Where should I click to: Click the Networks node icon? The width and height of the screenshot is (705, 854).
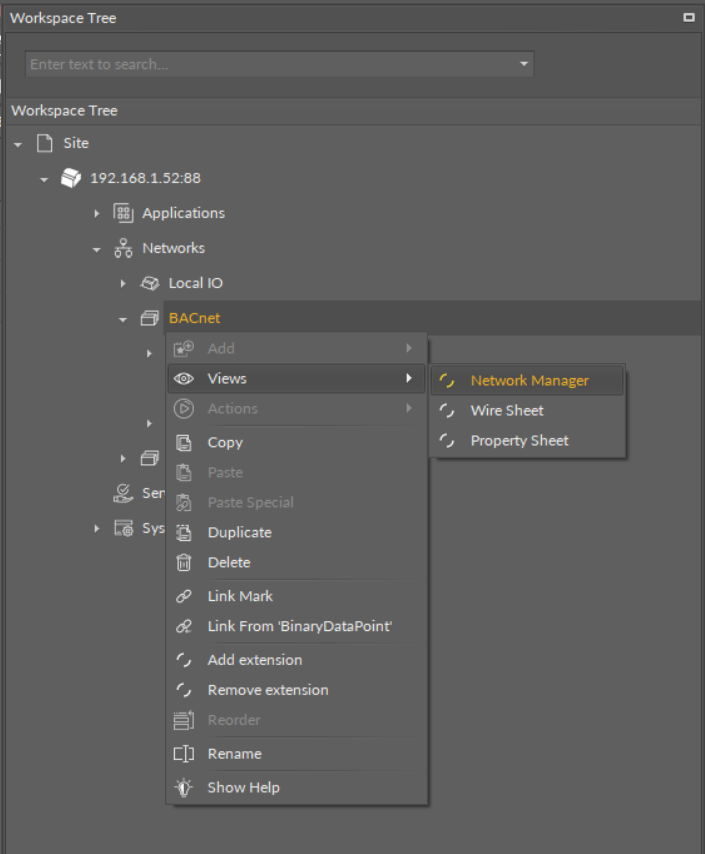(x=123, y=248)
